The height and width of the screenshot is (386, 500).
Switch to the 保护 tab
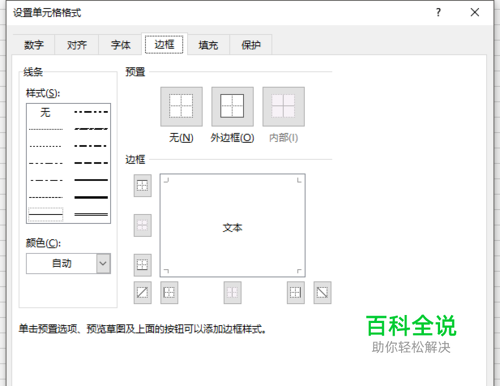(251, 45)
